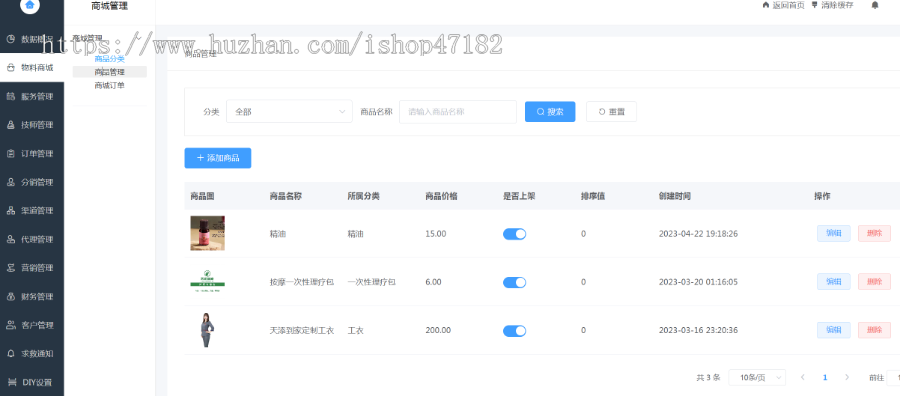Click 删除 for the 精油 product
Viewport: 900px width, 396px height.
(874, 233)
